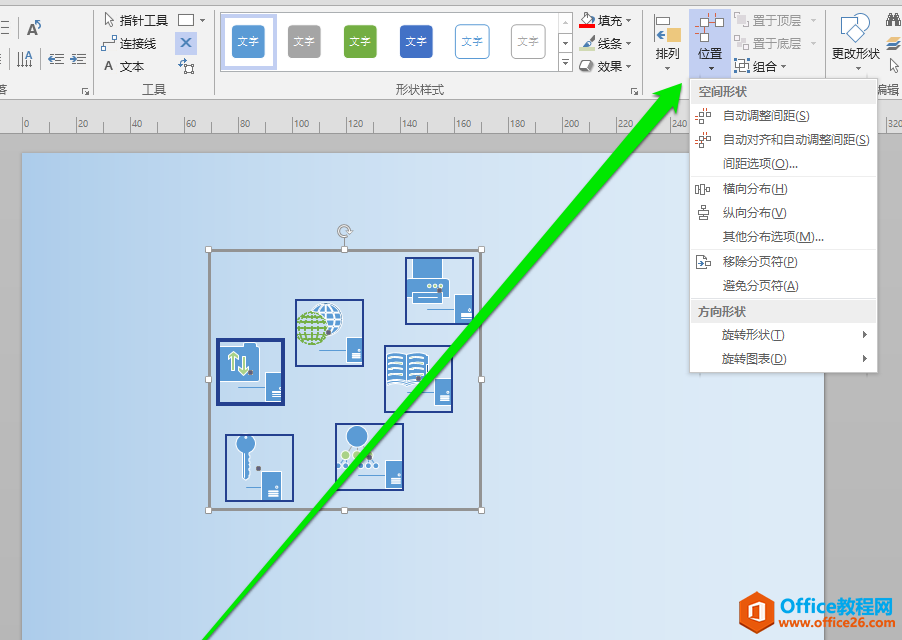Click the Arrange (排列) button

667,42
